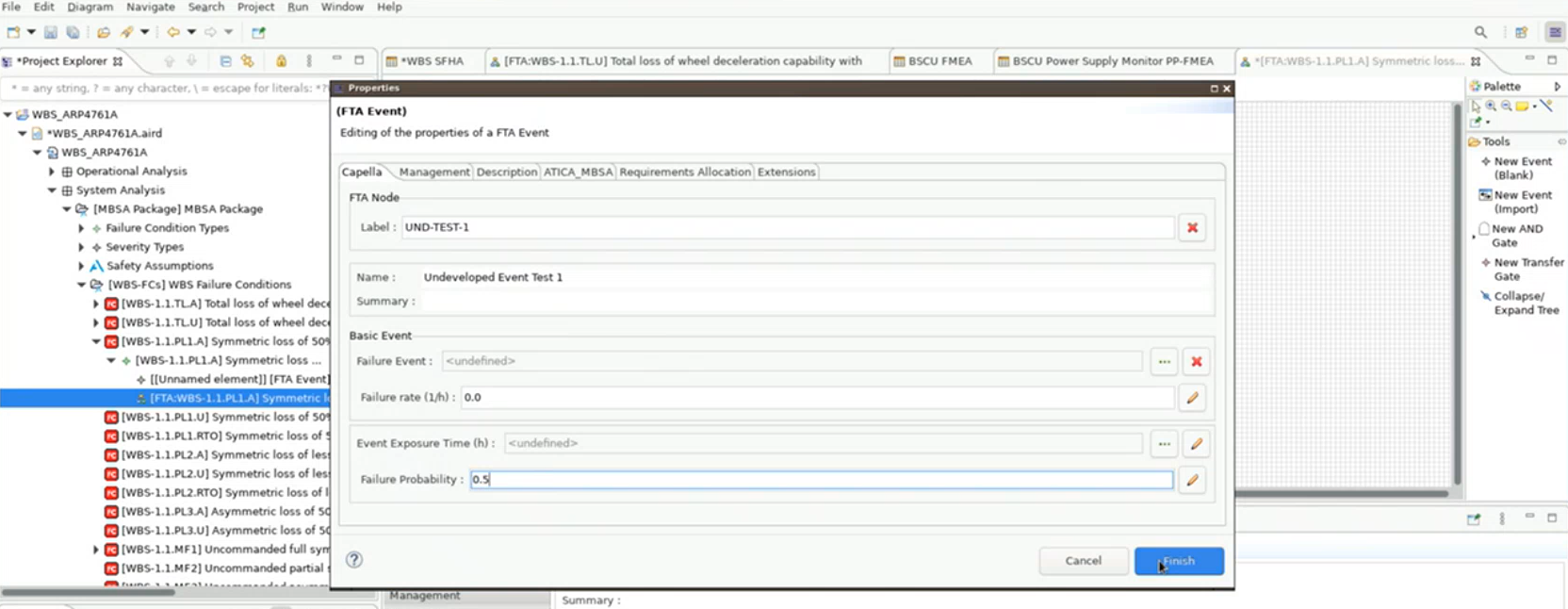Screen dimensions: 1568x609
Task: Select the zoom out tool in Palette
Action: pyautogui.click(x=1506, y=107)
